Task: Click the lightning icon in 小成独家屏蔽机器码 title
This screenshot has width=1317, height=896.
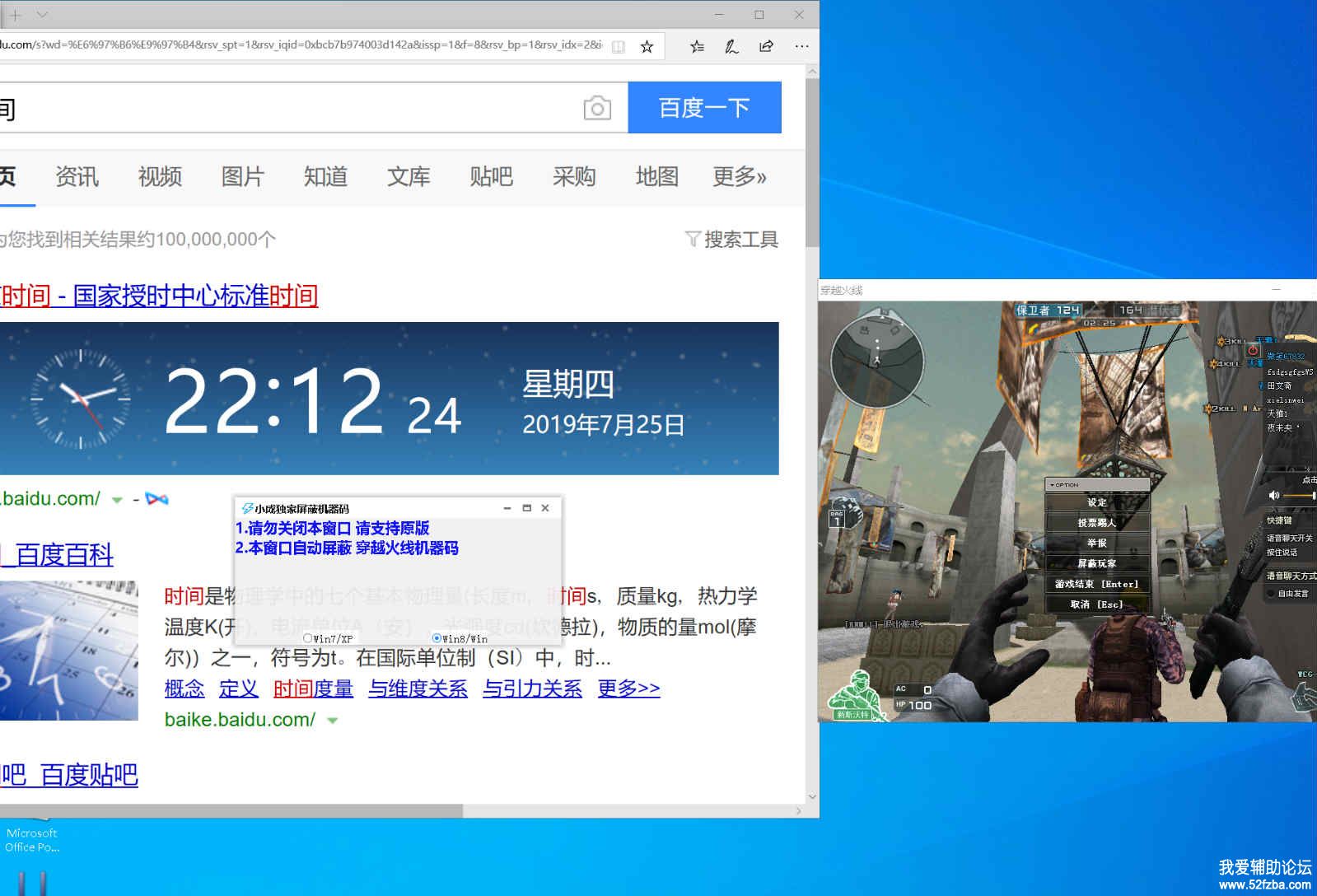Action: click(x=246, y=509)
